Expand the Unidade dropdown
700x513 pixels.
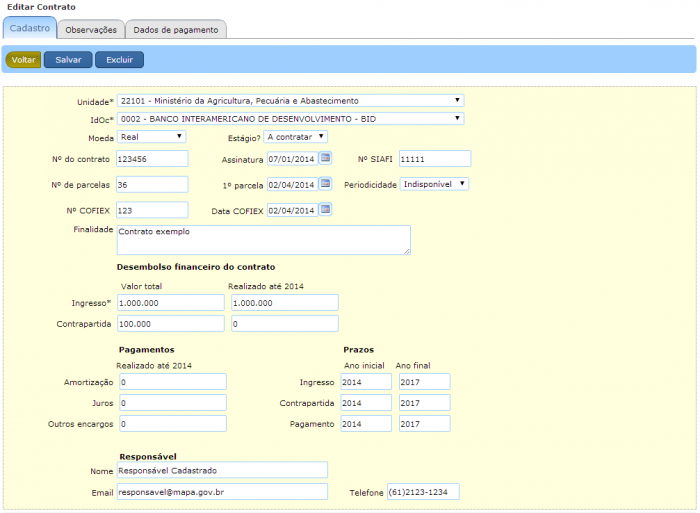[x=290, y=100]
